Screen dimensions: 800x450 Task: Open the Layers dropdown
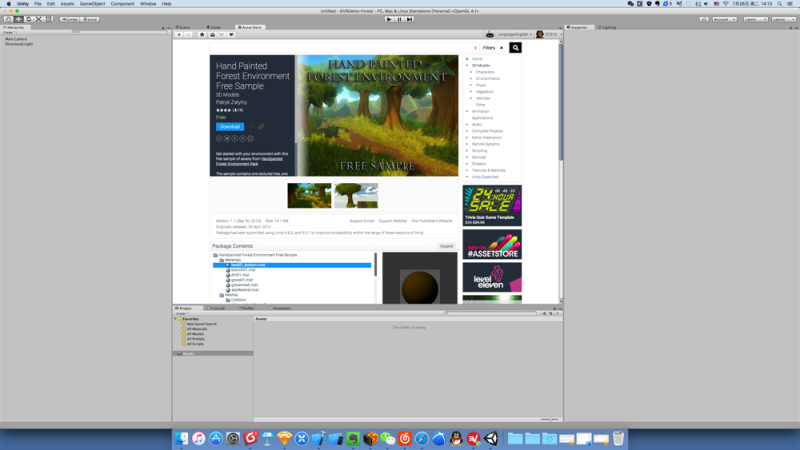[755, 19]
